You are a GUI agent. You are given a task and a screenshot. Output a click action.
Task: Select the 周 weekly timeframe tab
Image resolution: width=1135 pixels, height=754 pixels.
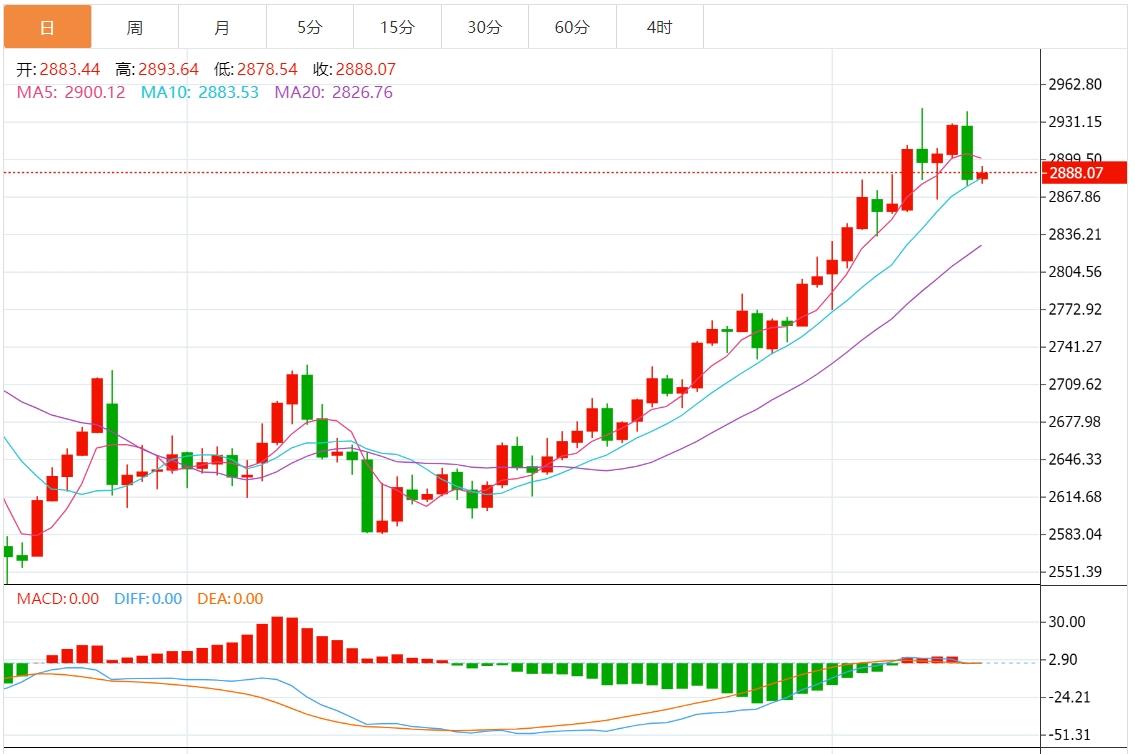click(x=134, y=27)
